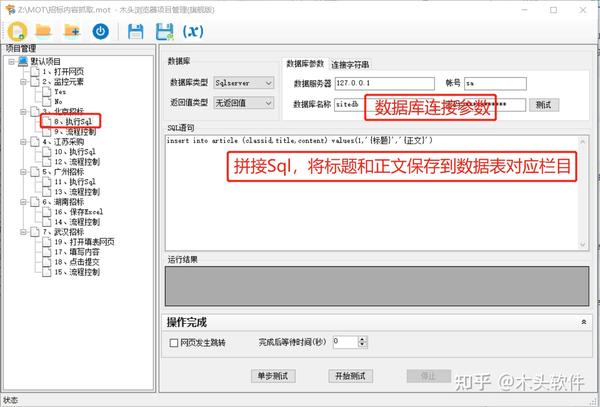Select tree item 18、点击提交

coord(77,262)
